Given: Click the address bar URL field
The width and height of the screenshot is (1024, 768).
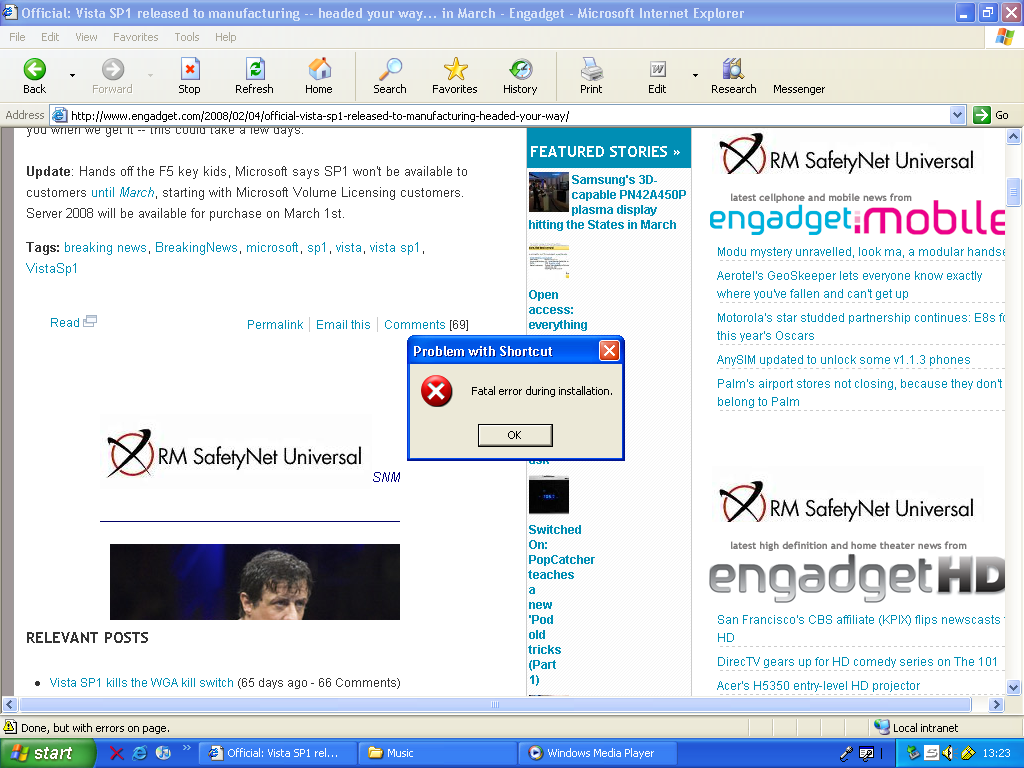Looking at the screenshot, I should point(500,116).
